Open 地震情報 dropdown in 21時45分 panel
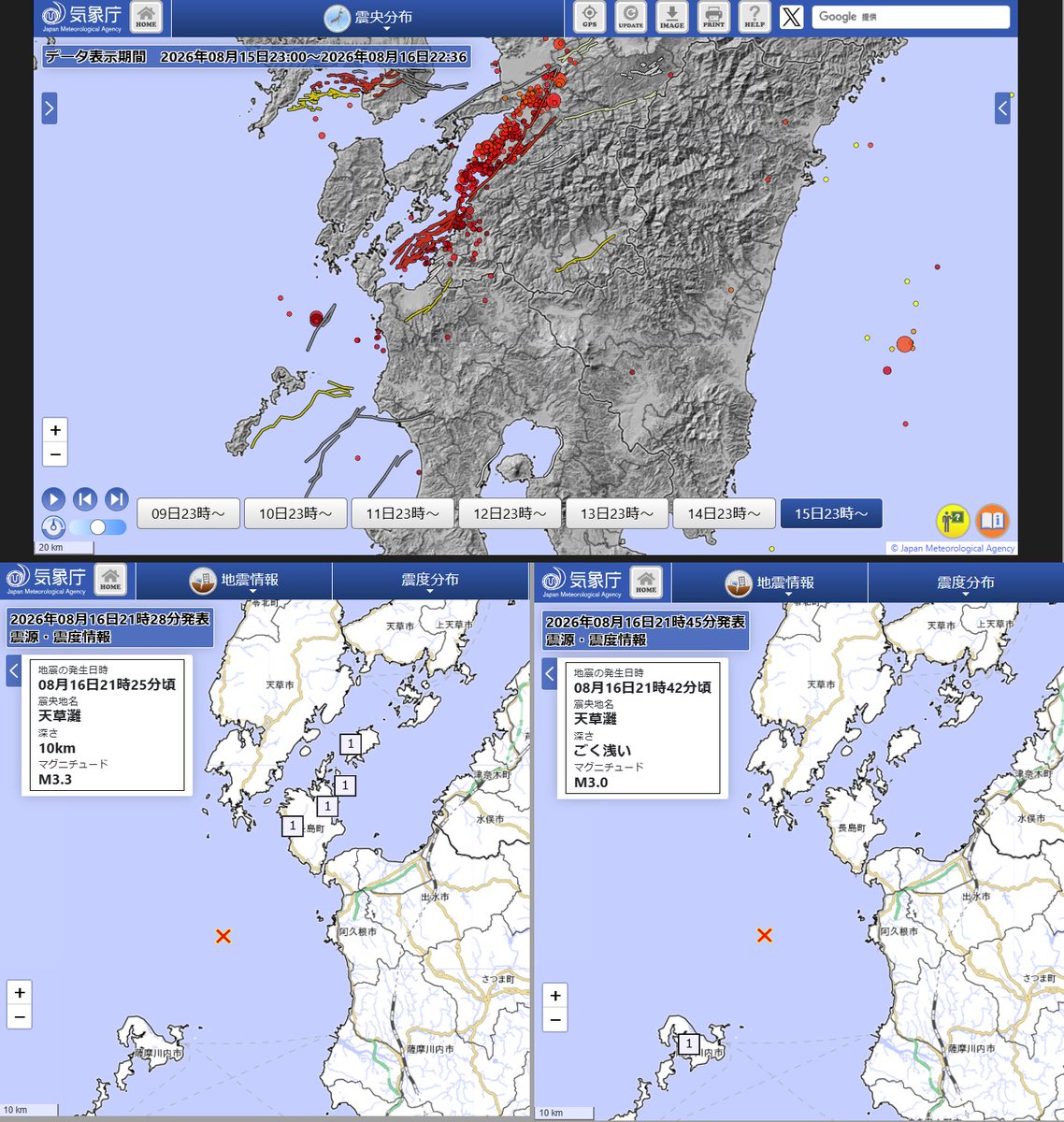The image size is (1064, 1122). pyautogui.click(x=770, y=583)
